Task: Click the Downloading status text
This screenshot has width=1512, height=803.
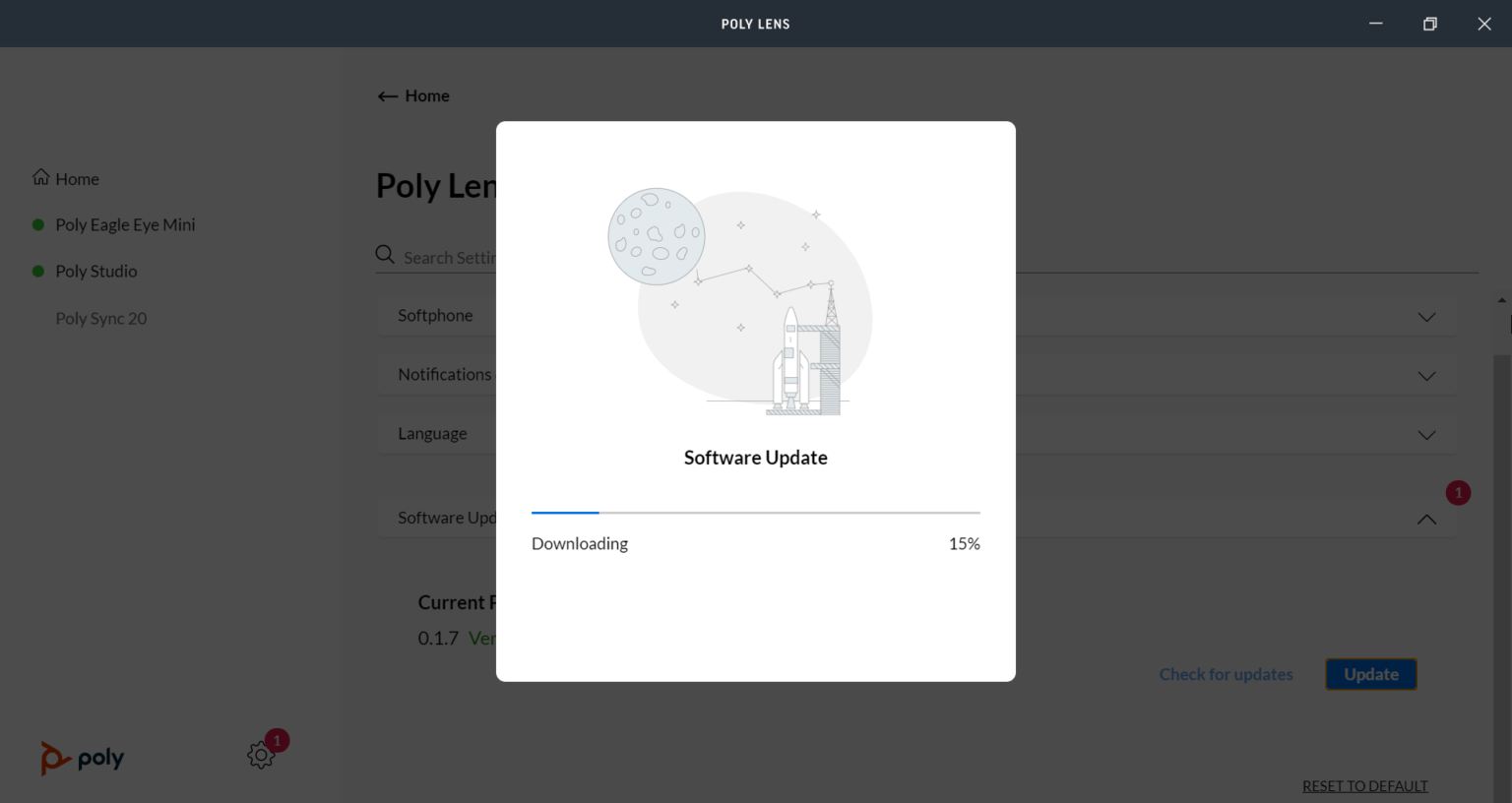Action: [x=580, y=543]
